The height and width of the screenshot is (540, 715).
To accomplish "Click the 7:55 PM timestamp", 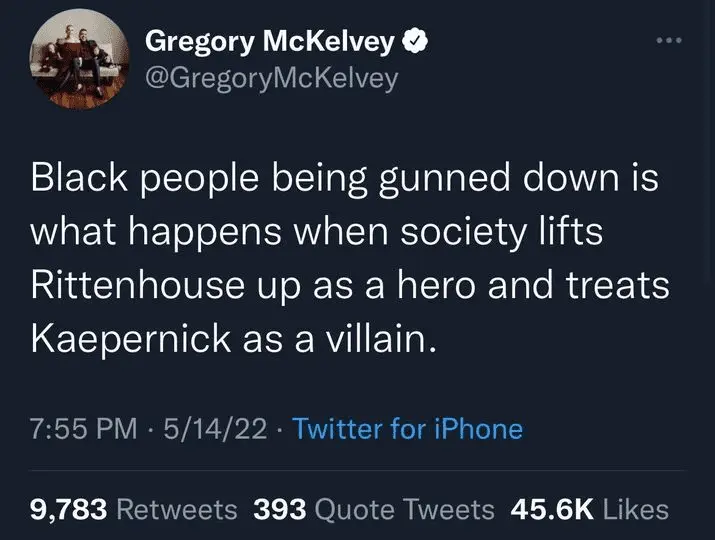I will coord(83,429).
